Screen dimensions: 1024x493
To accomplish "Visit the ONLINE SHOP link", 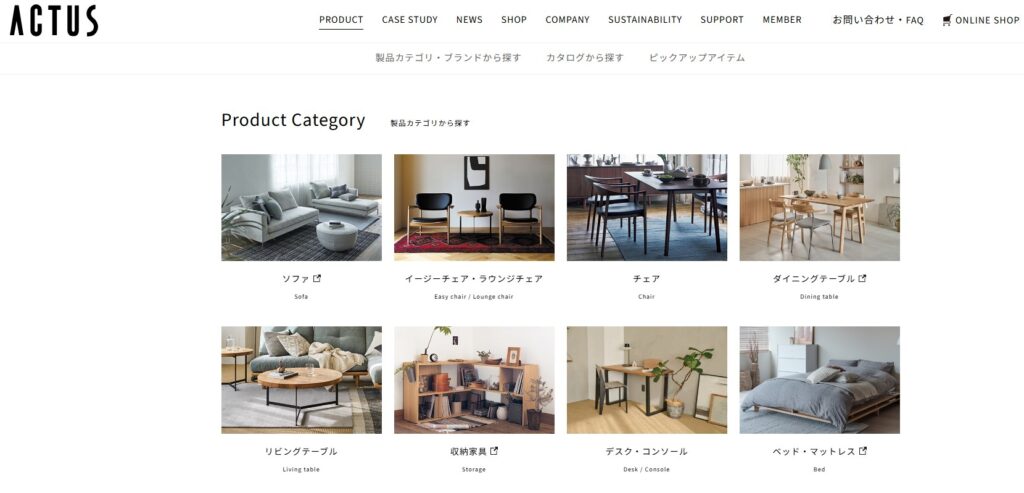I will point(987,20).
